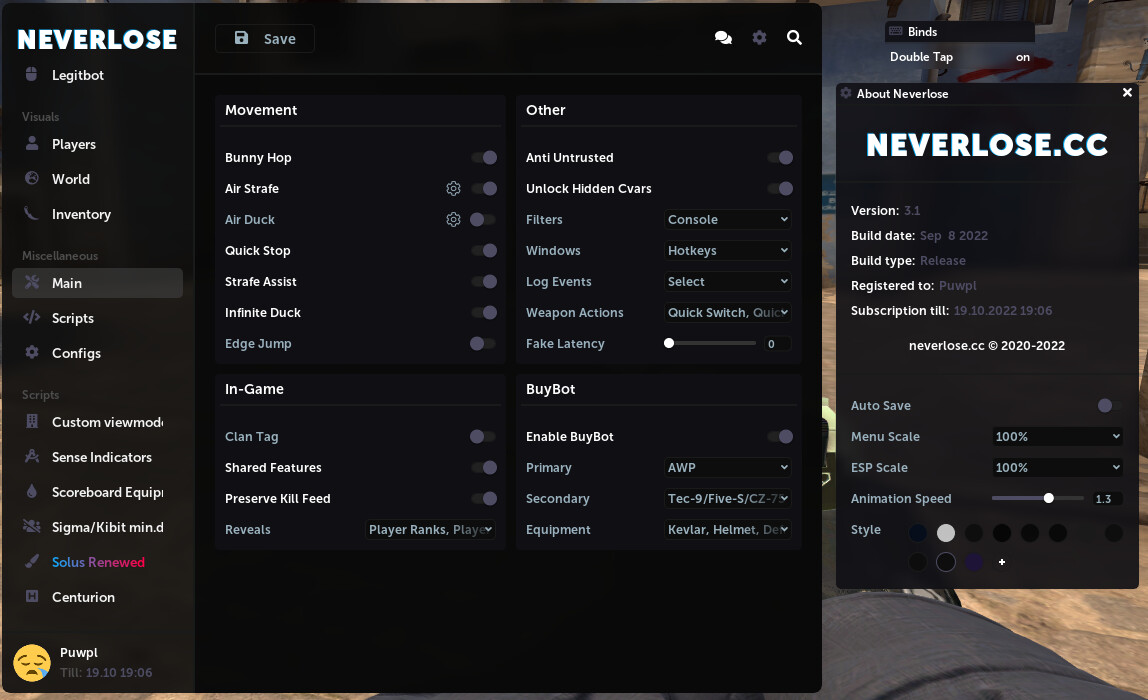Open the Windows Hotkeys dropdown
The height and width of the screenshot is (700, 1148).
[728, 250]
